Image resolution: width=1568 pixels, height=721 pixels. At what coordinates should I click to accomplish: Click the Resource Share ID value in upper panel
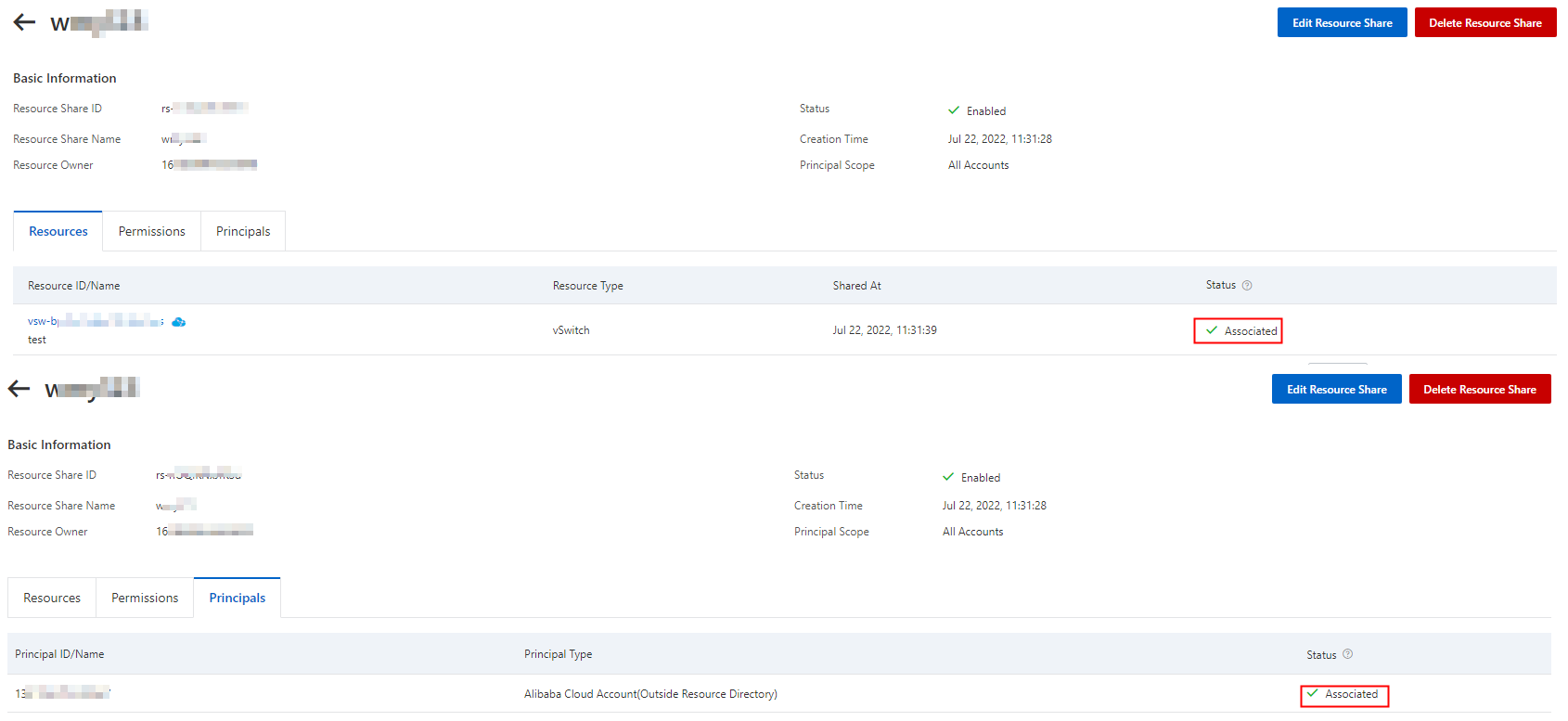[204, 109]
